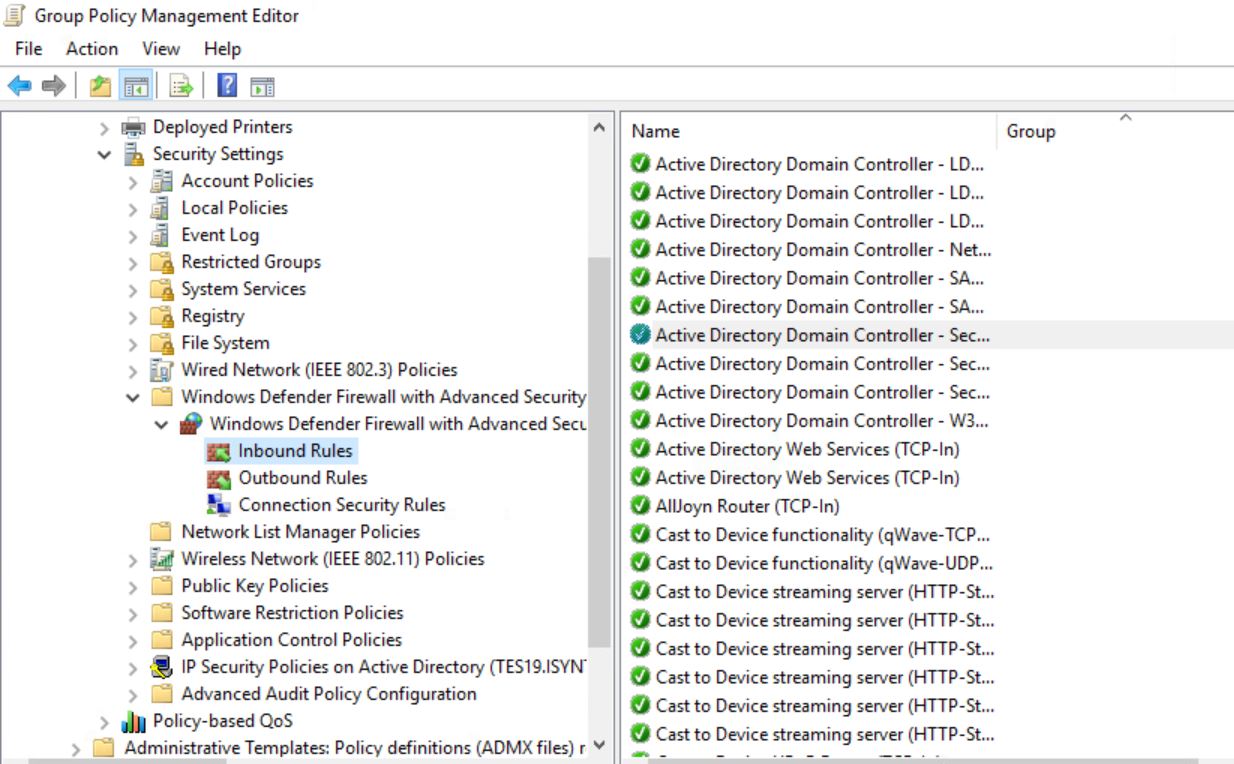Open the File menu

pos(27,48)
